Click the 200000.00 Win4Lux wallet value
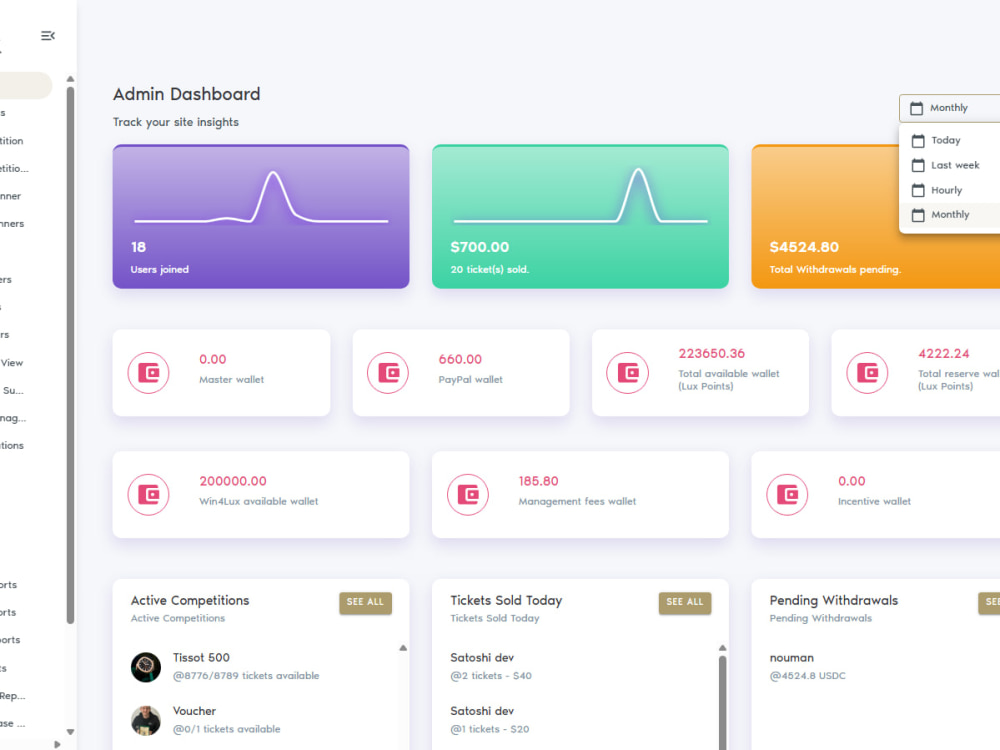This screenshot has height=750, width=1000. tap(233, 481)
